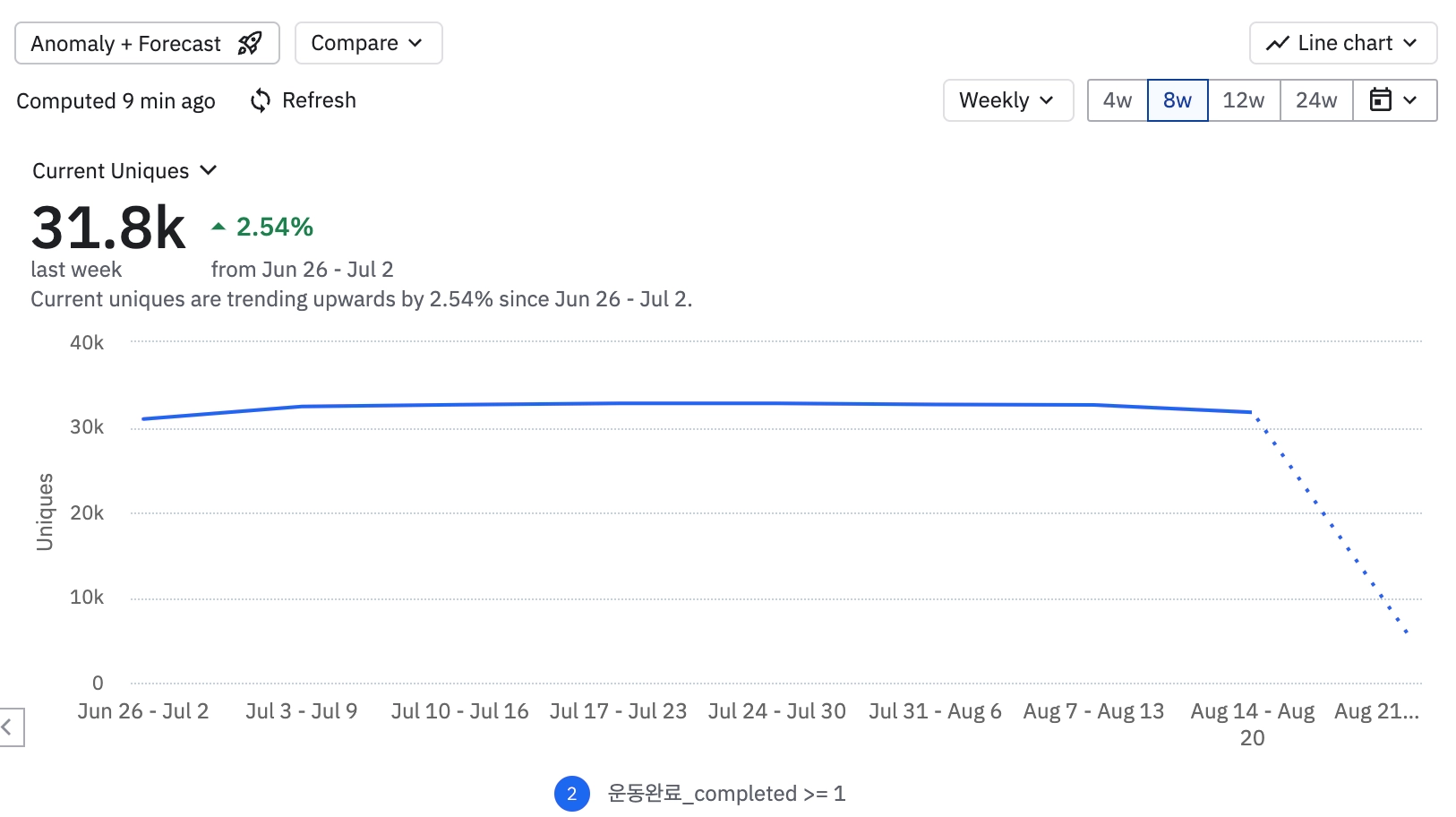Click the Anomaly + Forecast button
This screenshot has width=1456, height=817.
pos(126,43)
